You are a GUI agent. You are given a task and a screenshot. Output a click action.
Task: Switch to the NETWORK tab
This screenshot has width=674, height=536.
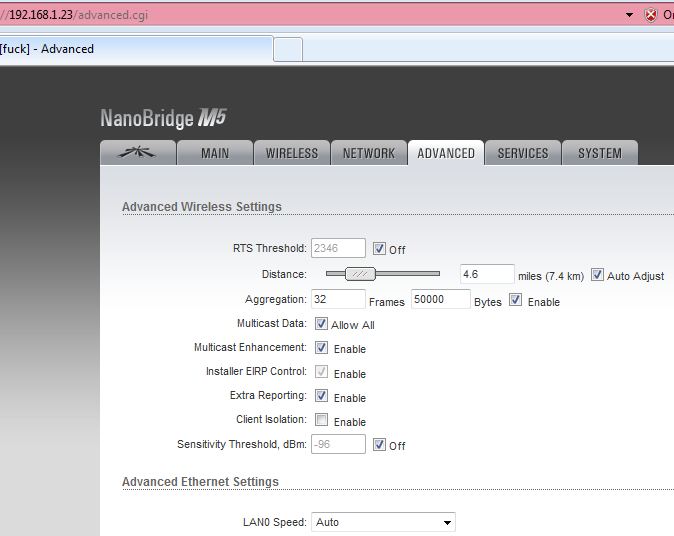pos(369,153)
